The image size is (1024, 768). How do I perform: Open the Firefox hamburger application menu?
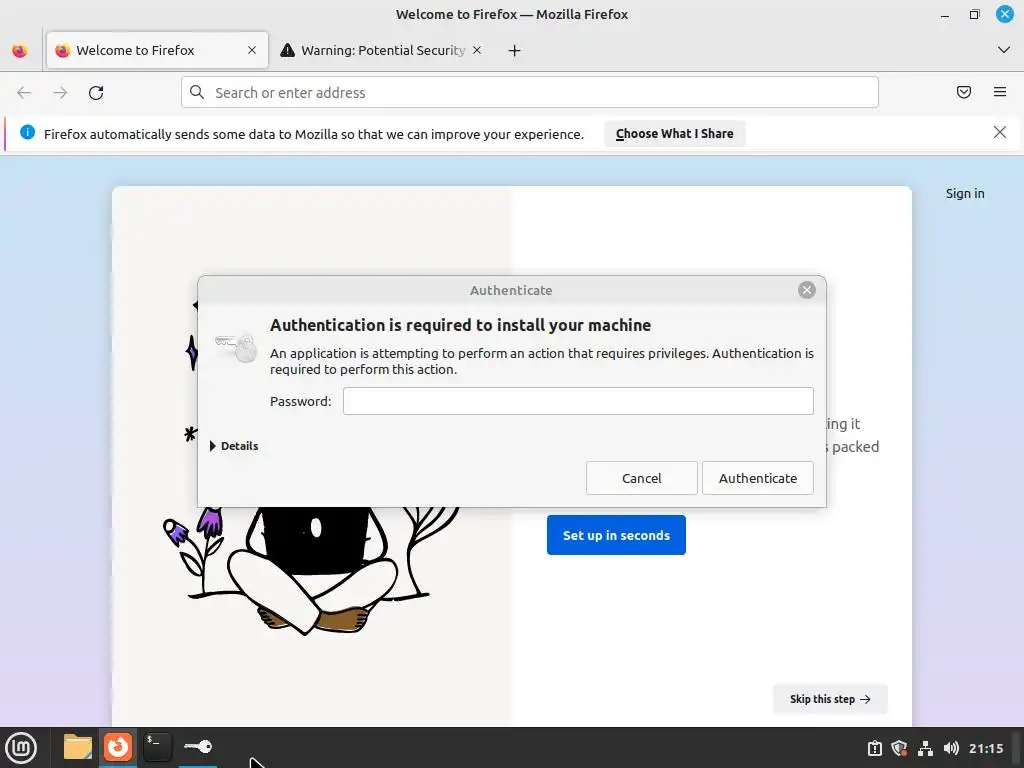(x=1000, y=92)
